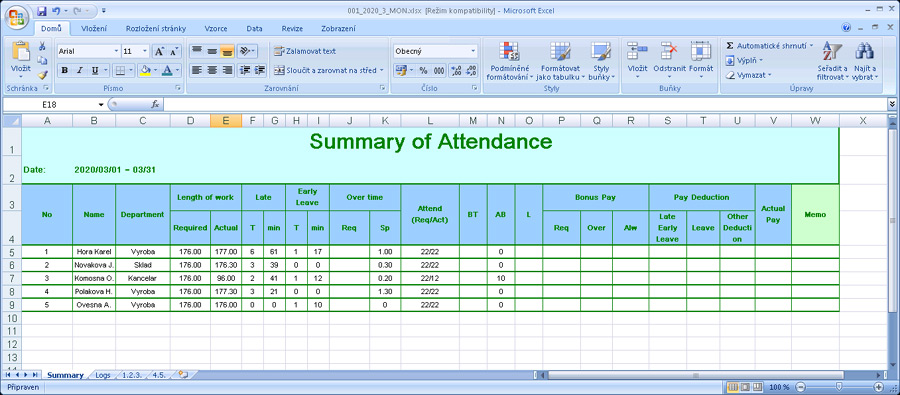The height and width of the screenshot is (395, 900).
Task: Toggle italic formatting
Action: point(79,71)
